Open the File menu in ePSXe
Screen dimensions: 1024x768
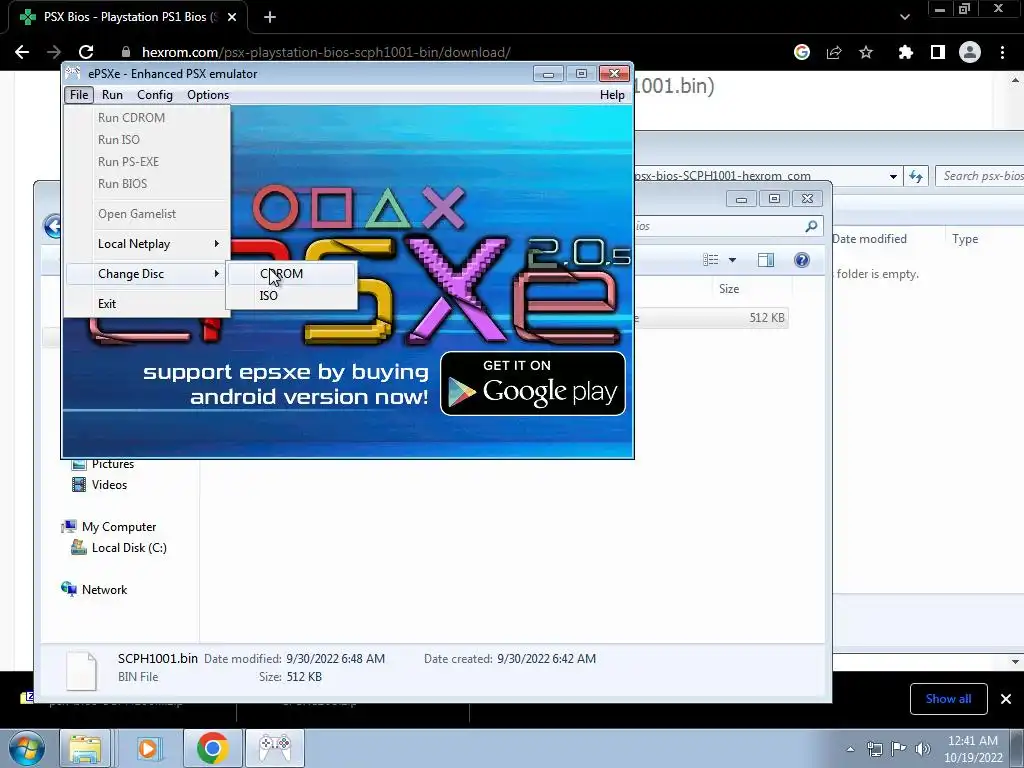[79, 95]
